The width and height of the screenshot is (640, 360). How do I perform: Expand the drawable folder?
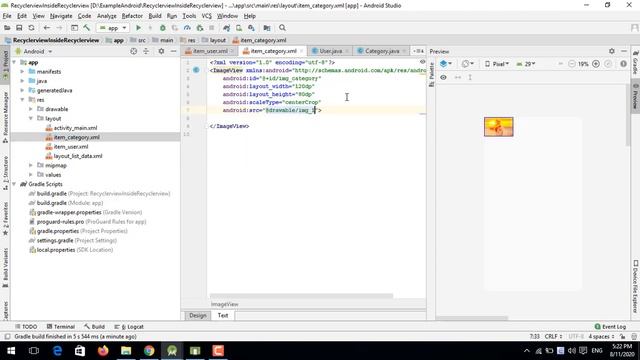(31, 109)
